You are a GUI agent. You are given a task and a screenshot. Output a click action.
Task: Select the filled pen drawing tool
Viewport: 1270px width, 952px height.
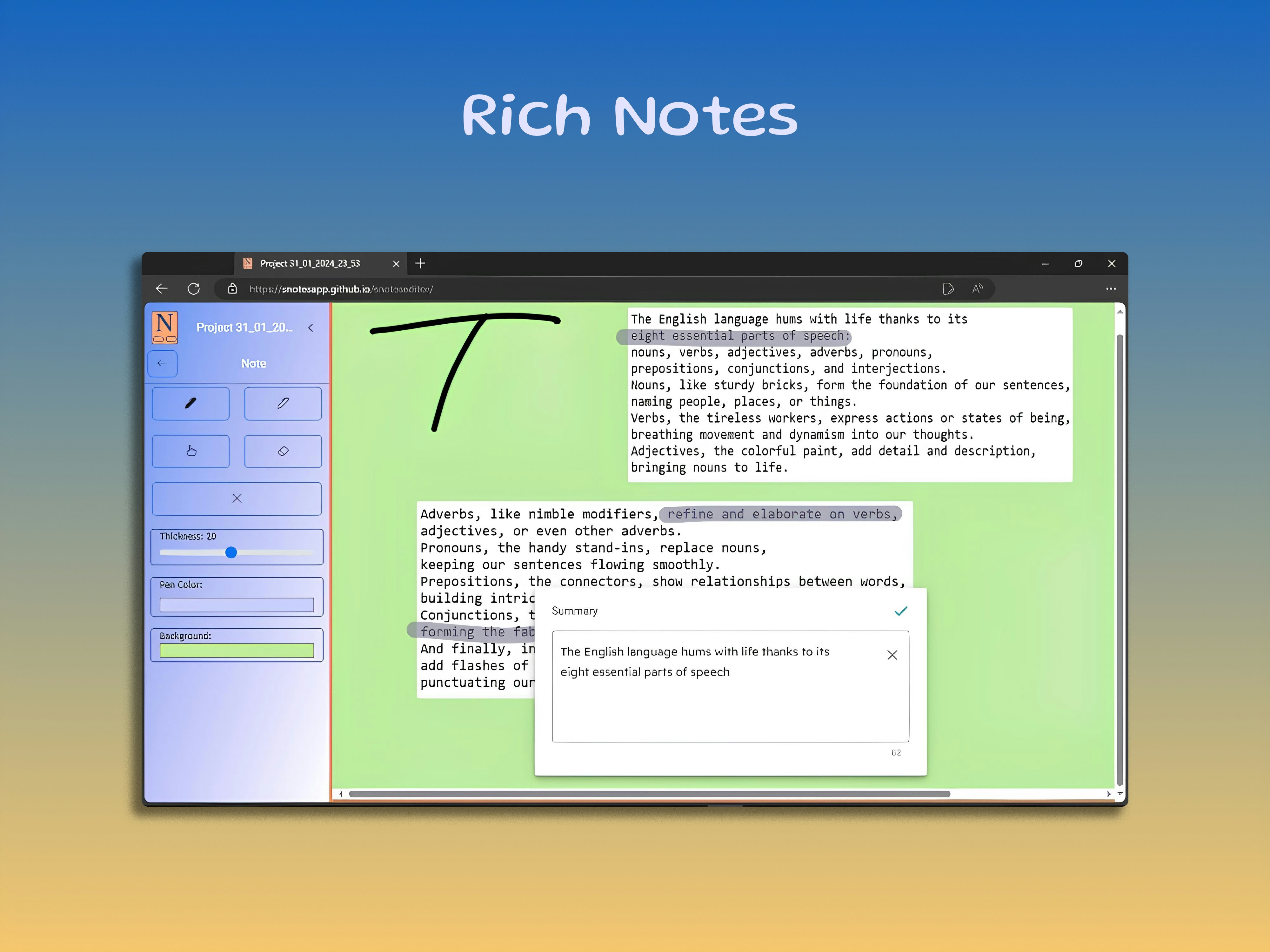coord(190,403)
